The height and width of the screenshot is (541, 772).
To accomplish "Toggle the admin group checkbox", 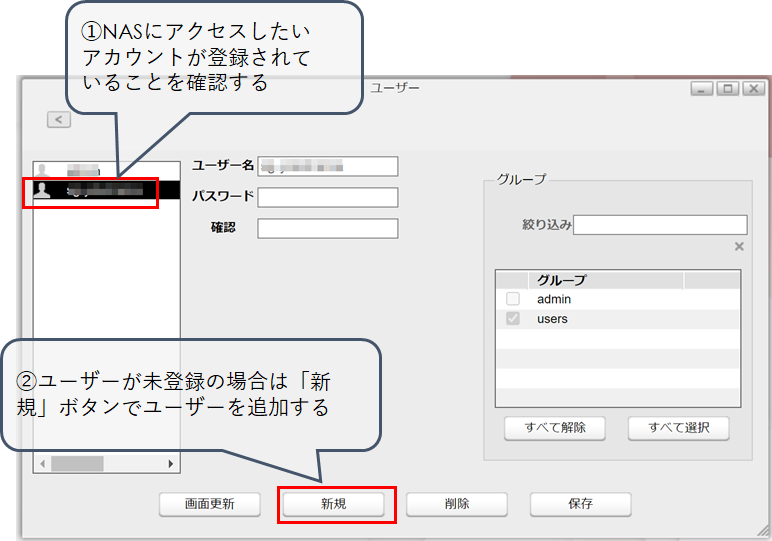I will click(513, 299).
